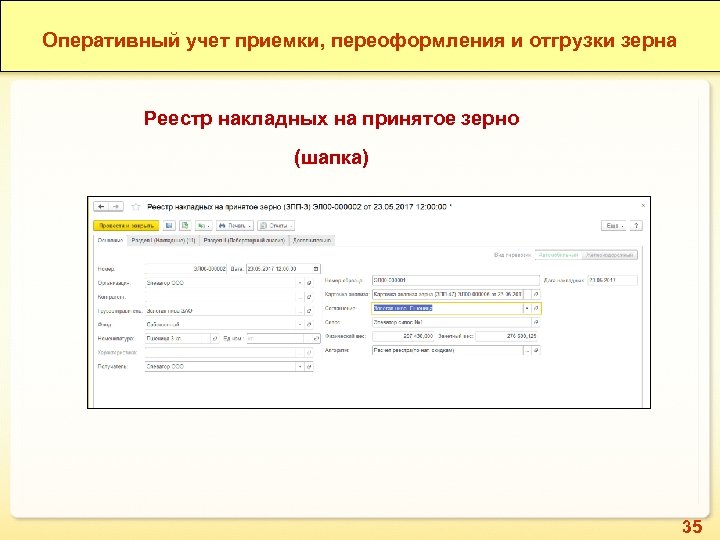Click the Дата field 23.05.2017

[279, 269]
